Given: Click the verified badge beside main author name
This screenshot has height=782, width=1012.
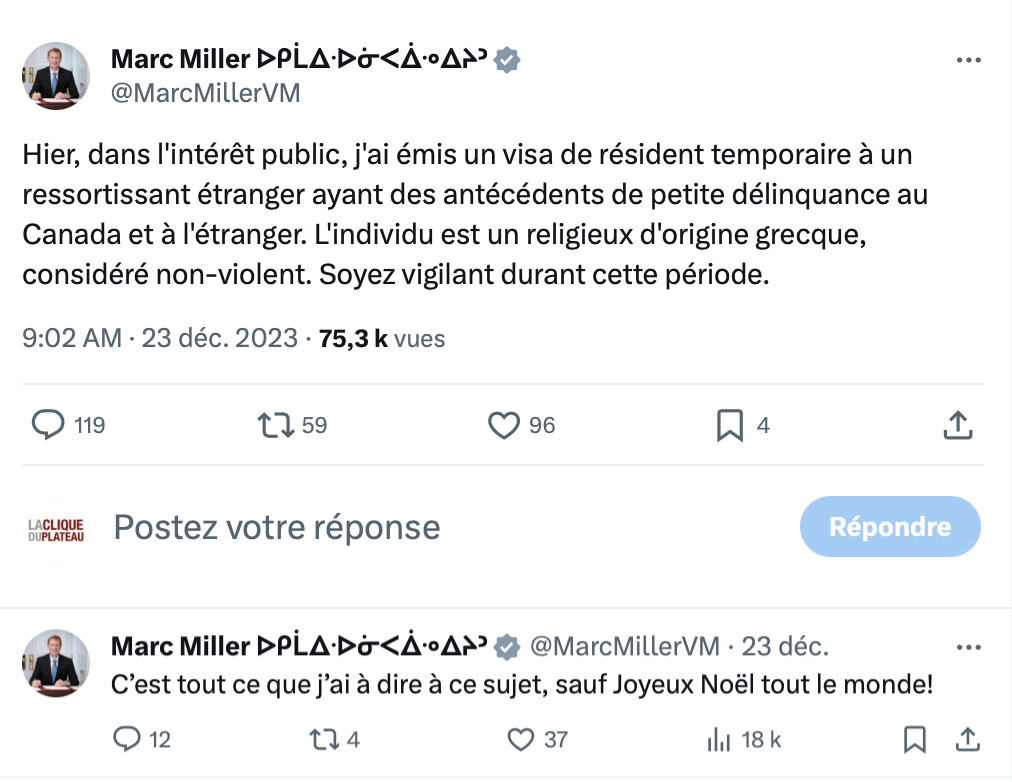Looking at the screenshot, I should tap(508, 60).
